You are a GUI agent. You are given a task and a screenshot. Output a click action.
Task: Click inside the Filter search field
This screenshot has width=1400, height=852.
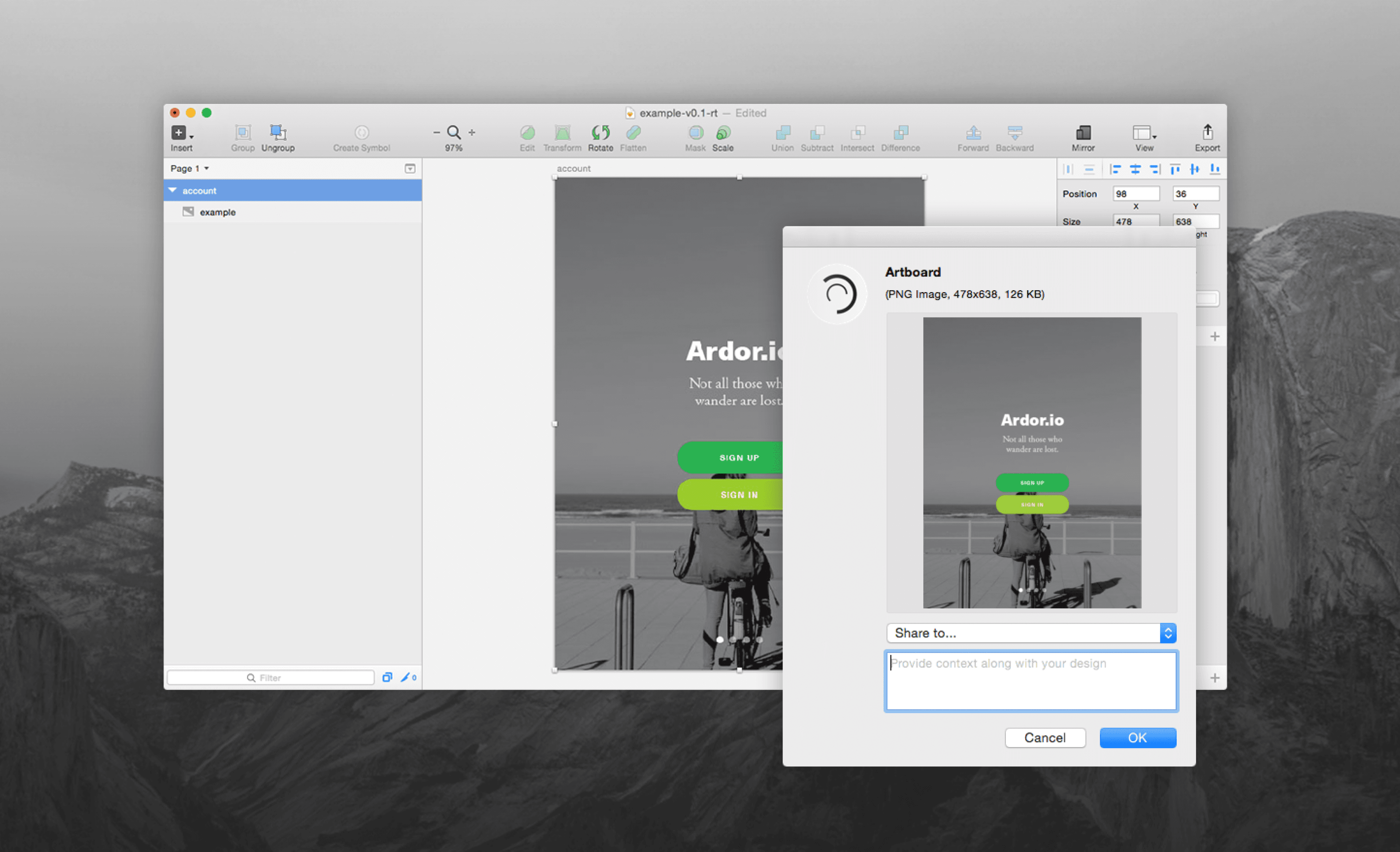click(270, 677)
